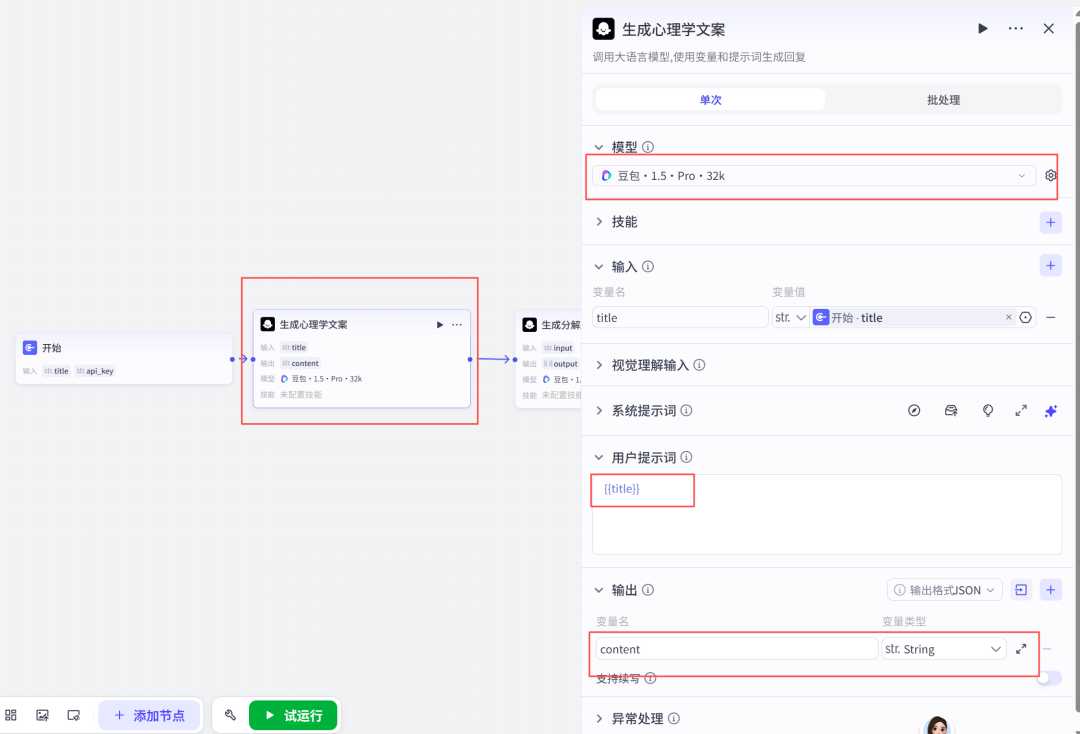
Task: Collapse the 输入 section
Action: [599, 266]
